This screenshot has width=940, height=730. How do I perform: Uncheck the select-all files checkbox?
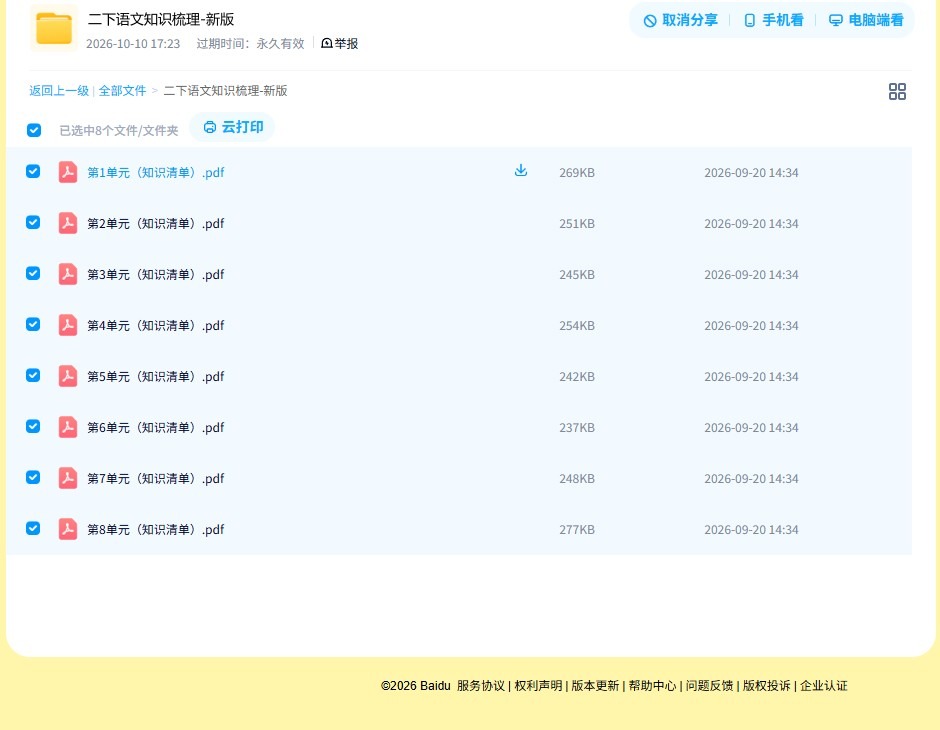point(34,130)
